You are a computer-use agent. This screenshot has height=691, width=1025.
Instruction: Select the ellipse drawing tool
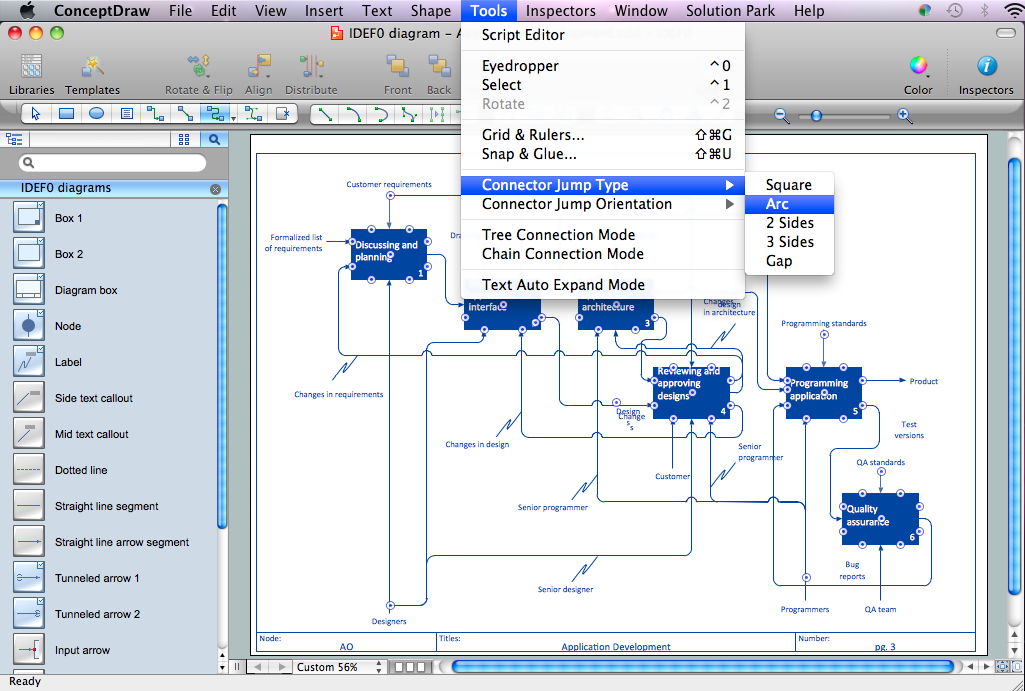coord(96,114)
